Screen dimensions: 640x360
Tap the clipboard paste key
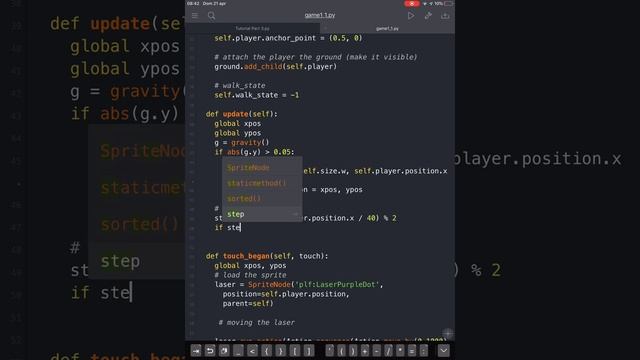pyautogui.click(x=224, y=351)
